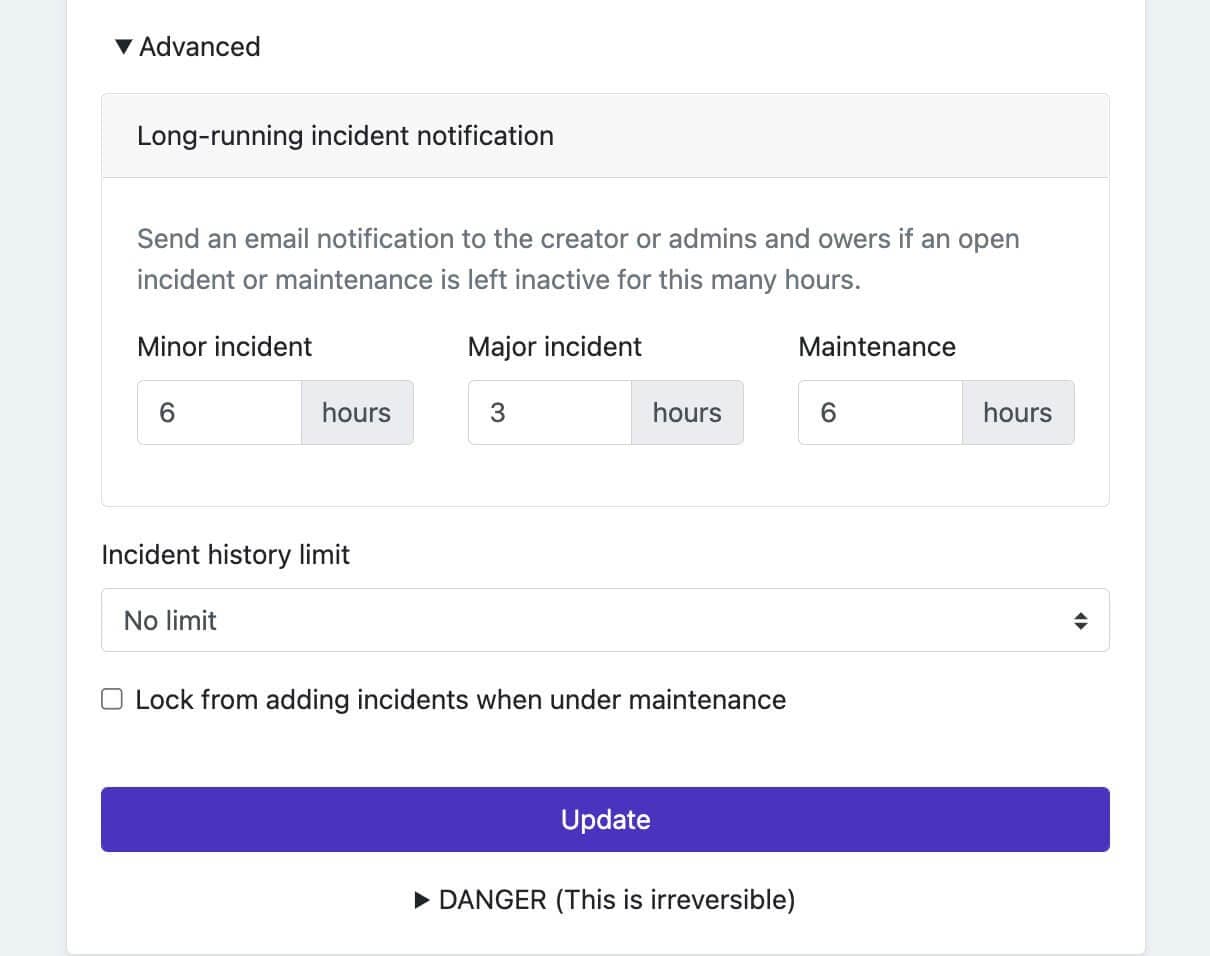The height and width of the screenshot is (956, 1210).
Task: Click the Minor incident label
Action: [x=224, y=347]
